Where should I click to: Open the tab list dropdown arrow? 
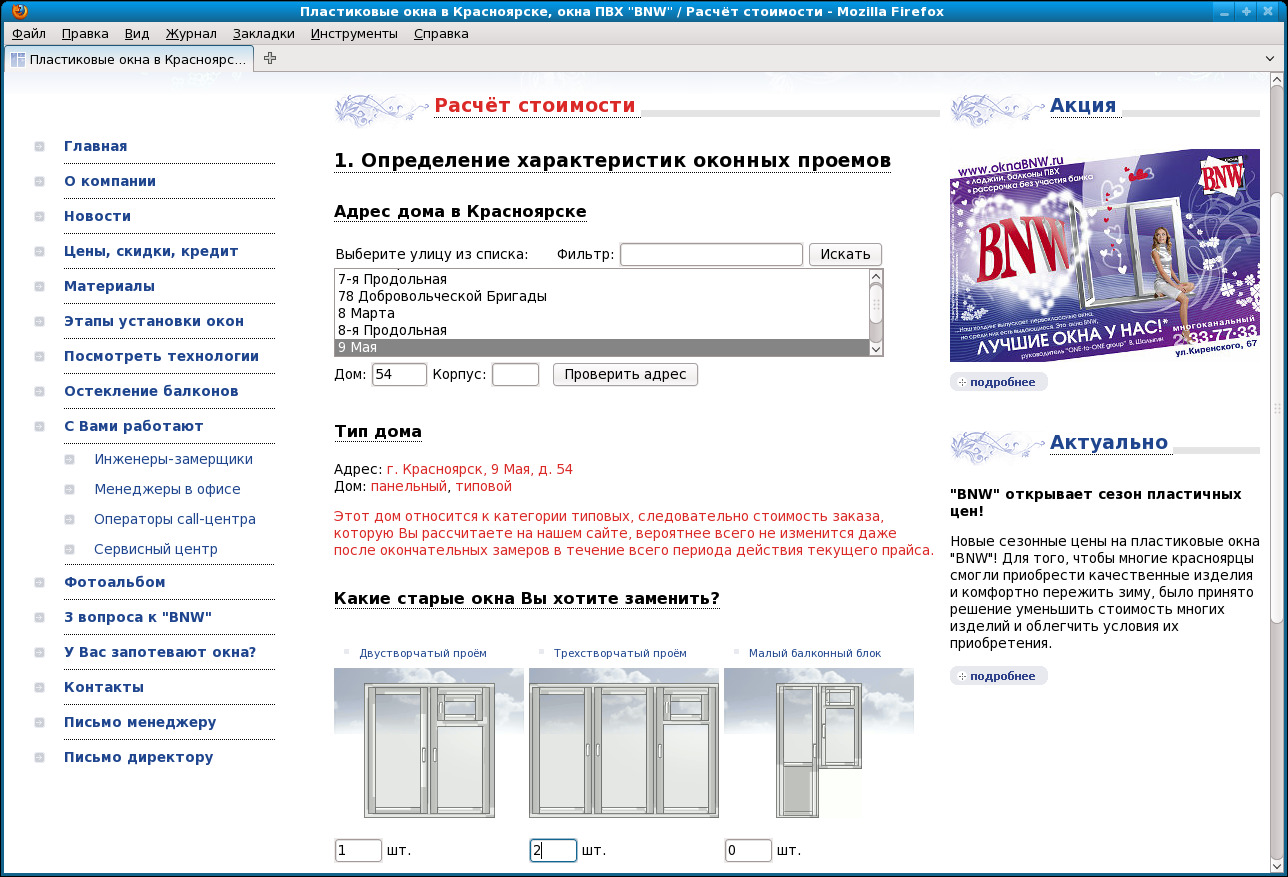click(x=1271, y=59)
